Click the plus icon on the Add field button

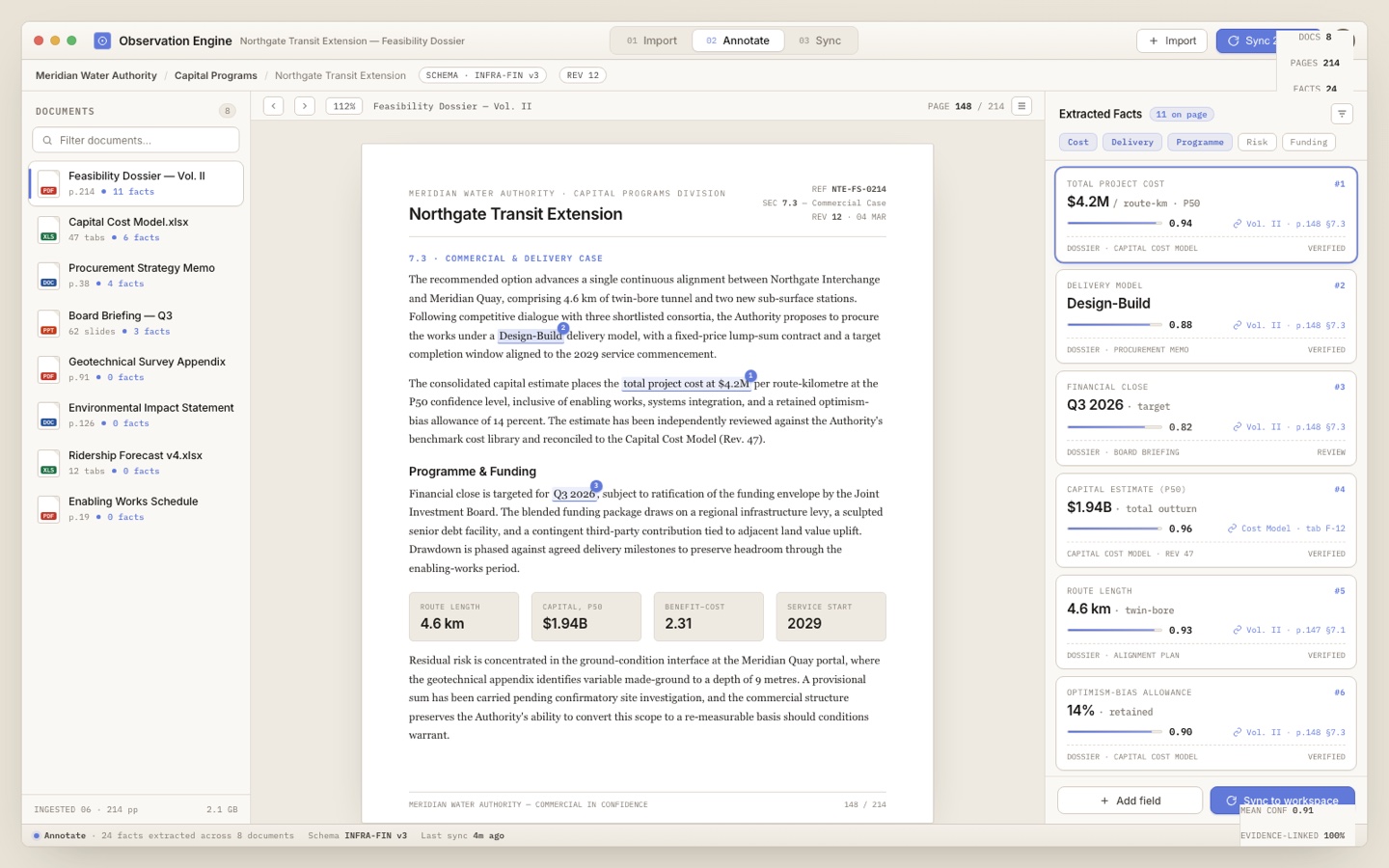point(1104,800)
